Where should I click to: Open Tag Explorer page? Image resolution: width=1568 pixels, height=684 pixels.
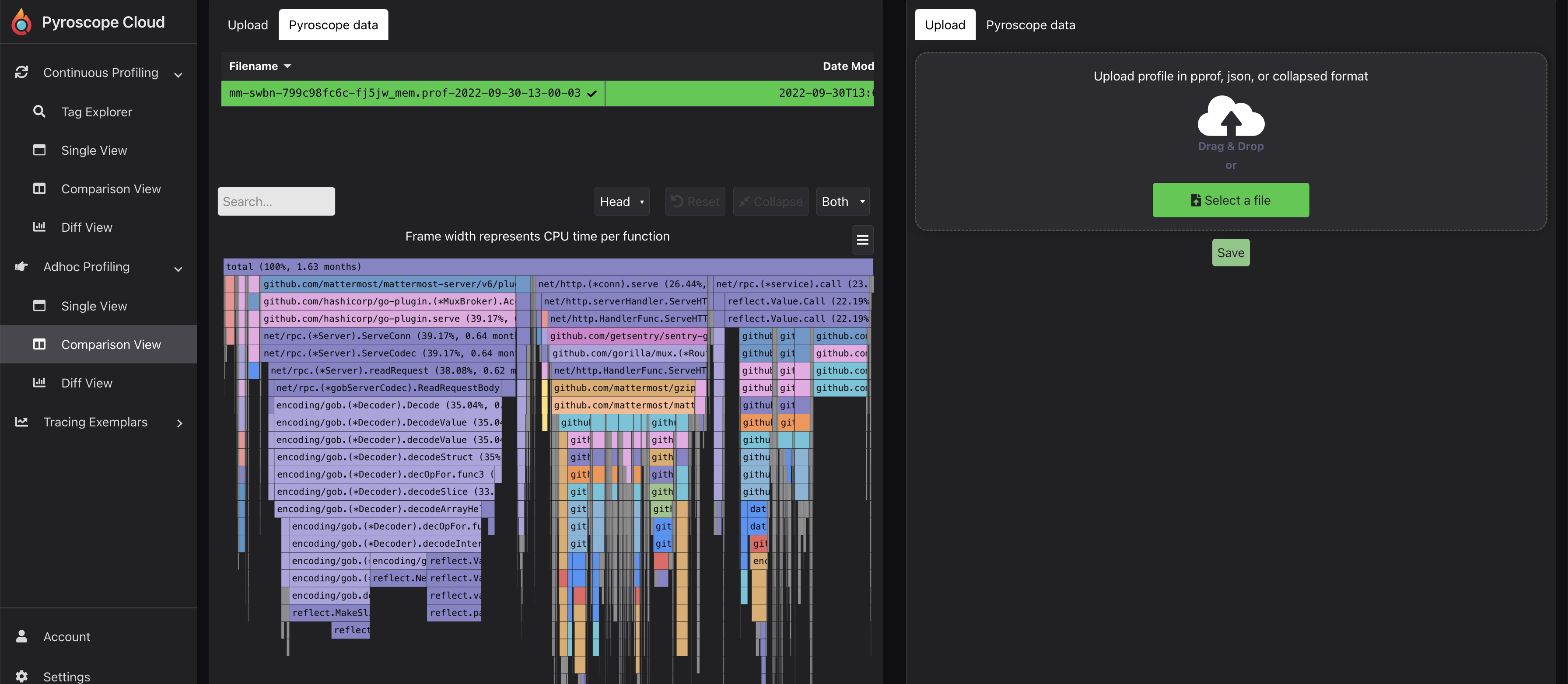click(x=97, y=112)
